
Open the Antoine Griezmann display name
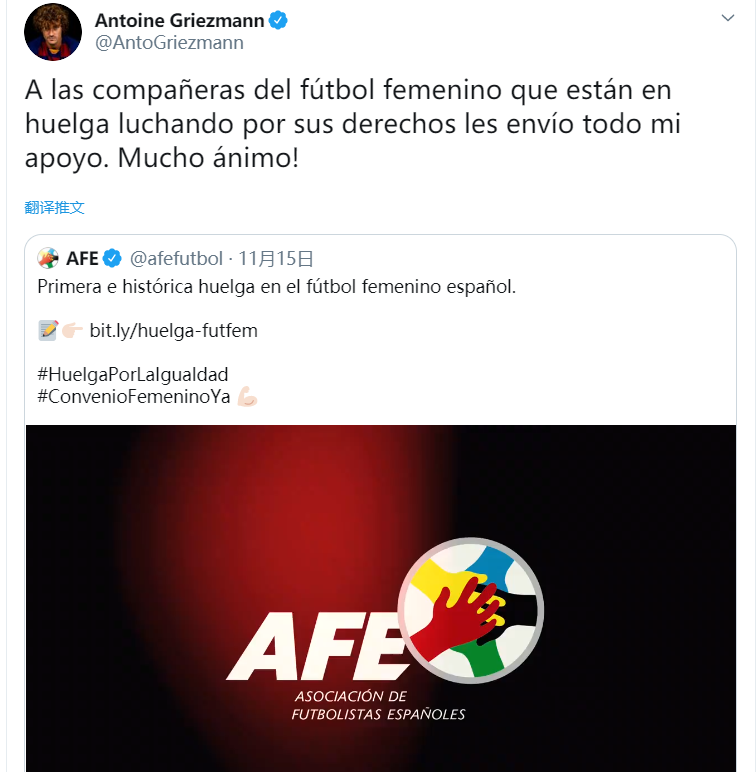tap(180, 21)
